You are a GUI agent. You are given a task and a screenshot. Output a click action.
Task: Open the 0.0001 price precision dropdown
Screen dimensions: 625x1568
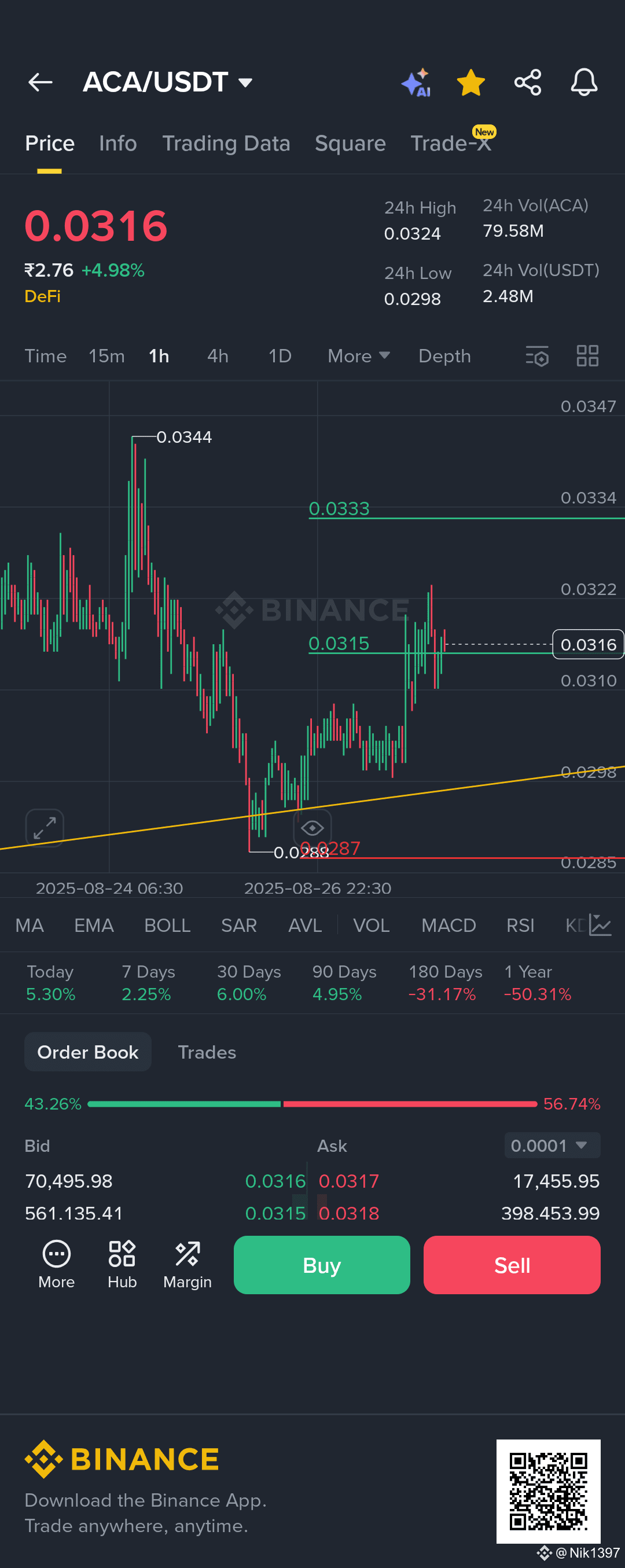(553, 1145)
